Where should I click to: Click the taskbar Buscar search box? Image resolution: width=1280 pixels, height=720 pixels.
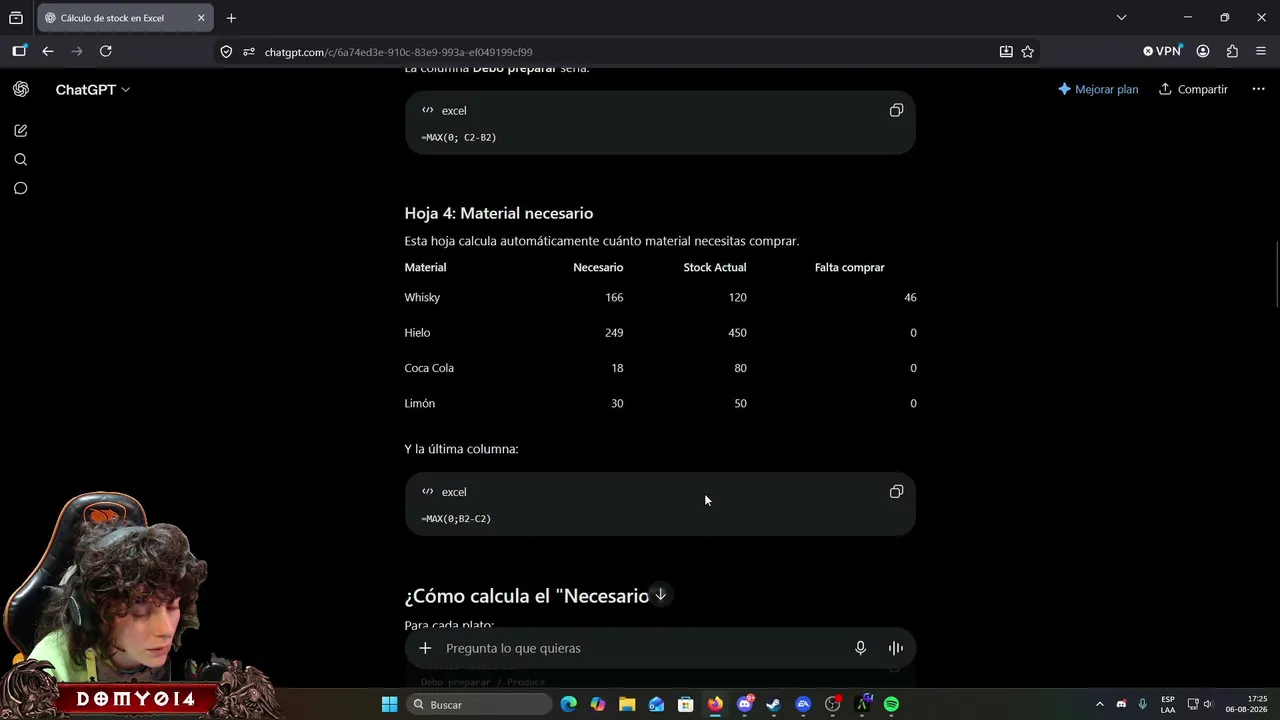[x=480, y=704]
